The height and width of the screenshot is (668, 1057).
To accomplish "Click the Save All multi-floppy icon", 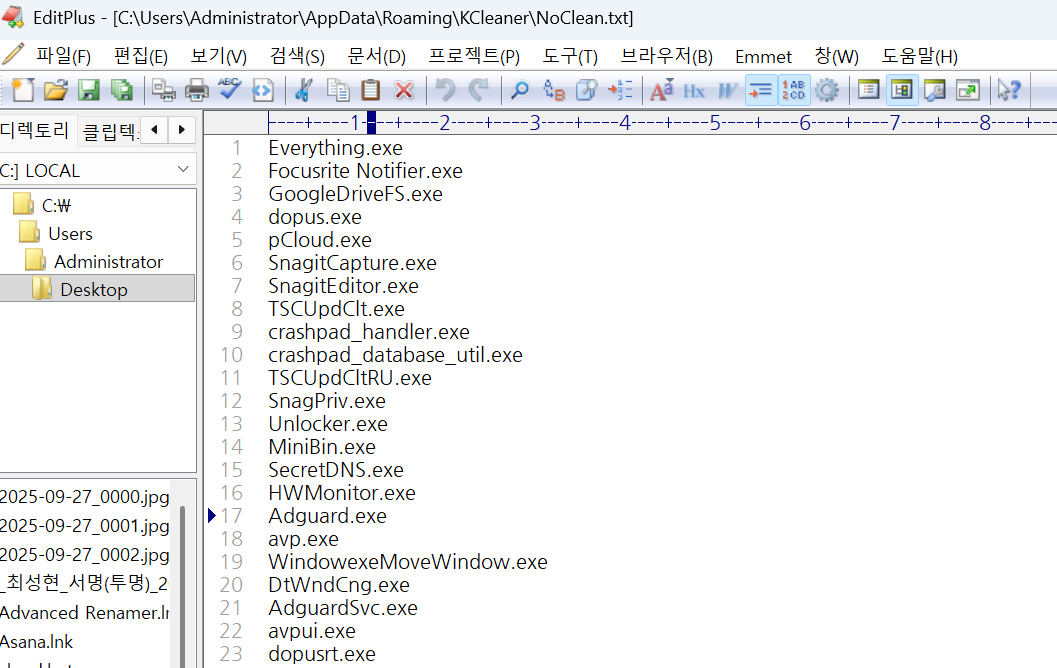I will point(122,90).
